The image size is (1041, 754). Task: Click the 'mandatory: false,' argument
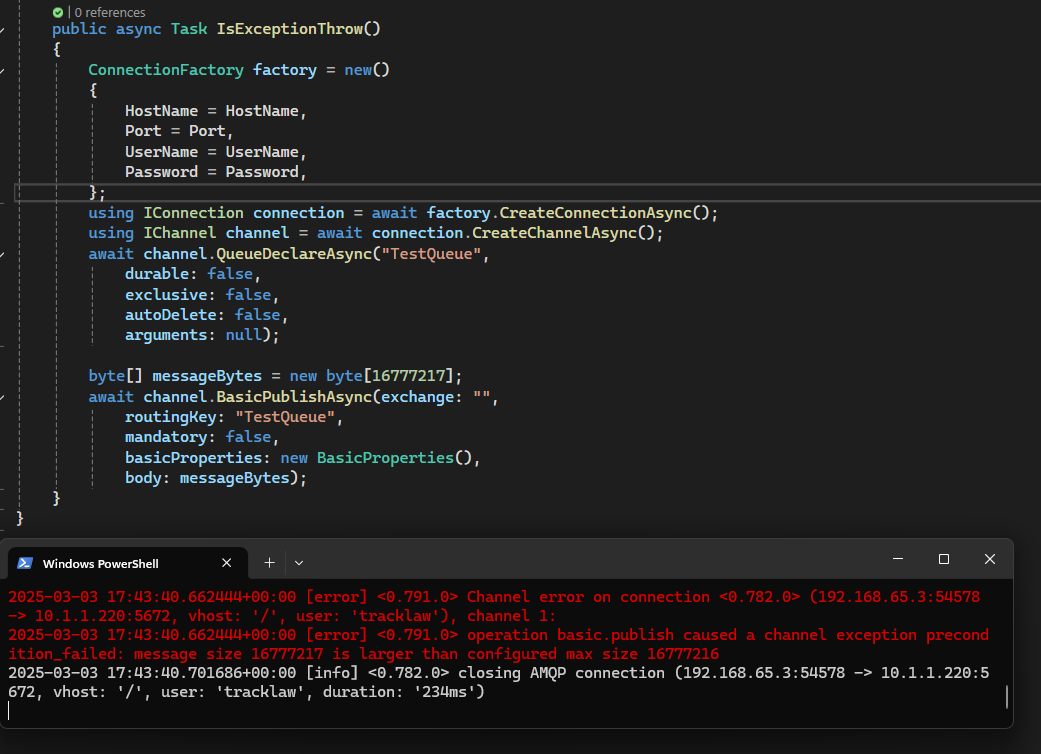[x=202, y=437]
